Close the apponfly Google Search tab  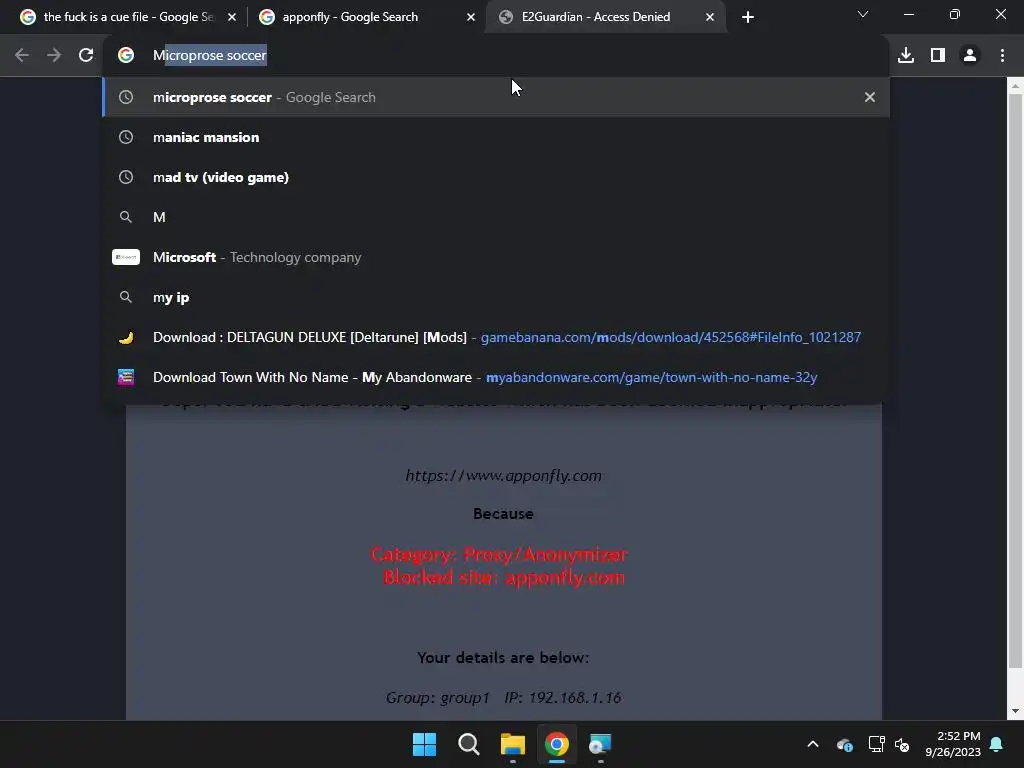point(470,17)
